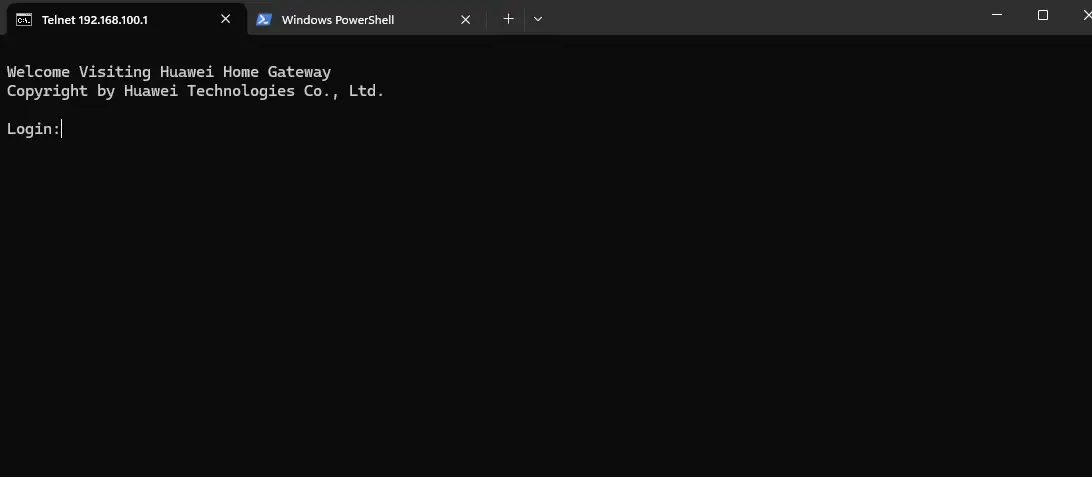Click the command prompt icon on Telnet tab
The width and height of the screenshot is (1092, 477).
tap(24, 19)
